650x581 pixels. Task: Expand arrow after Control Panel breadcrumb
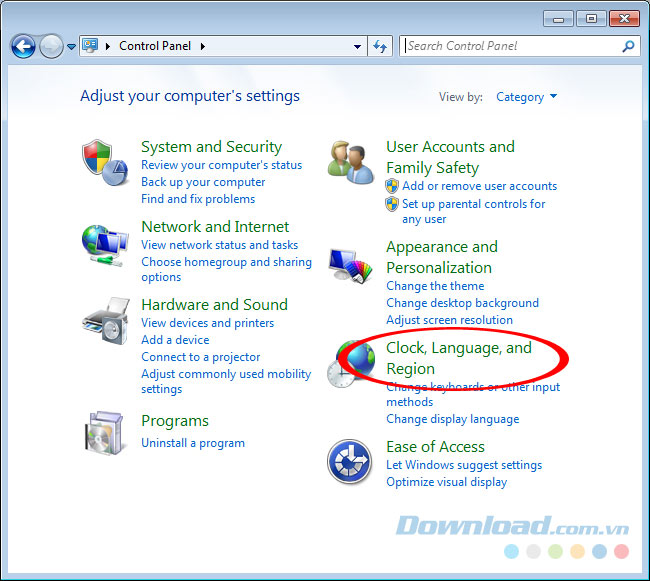[x=203, y=46]
